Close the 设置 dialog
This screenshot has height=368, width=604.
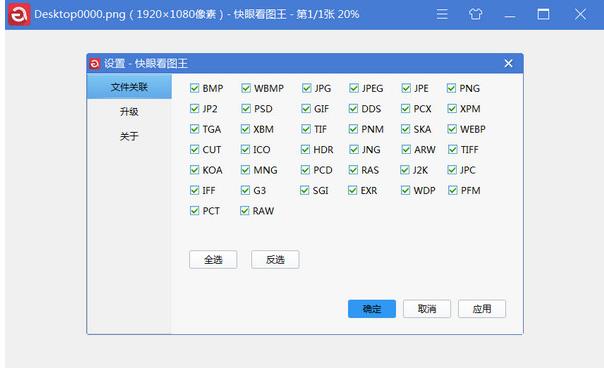(508, 63)
